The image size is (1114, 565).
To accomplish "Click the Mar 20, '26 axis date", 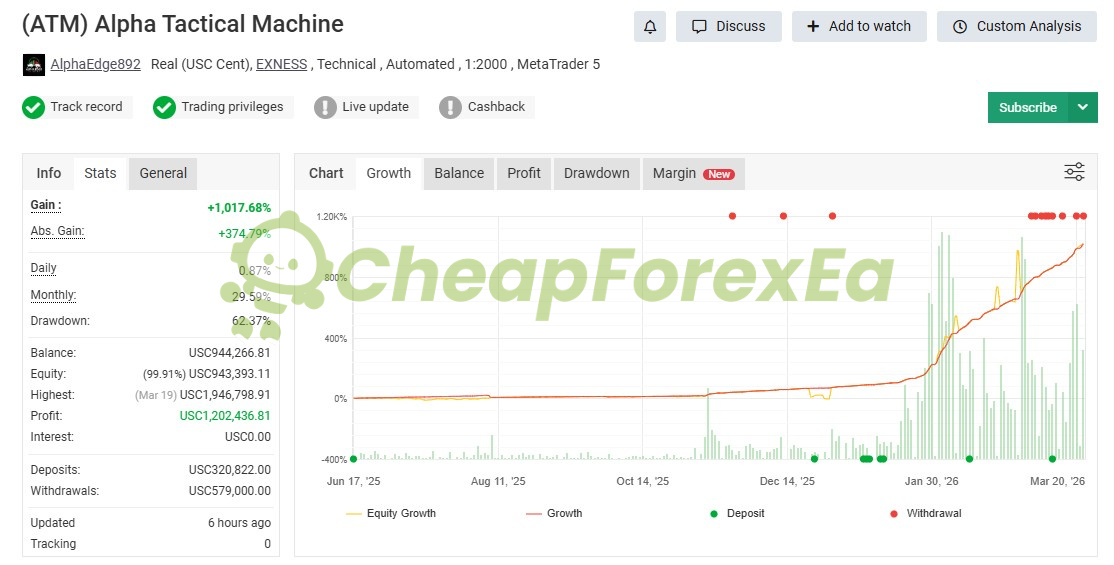I will pos(1057,481).
